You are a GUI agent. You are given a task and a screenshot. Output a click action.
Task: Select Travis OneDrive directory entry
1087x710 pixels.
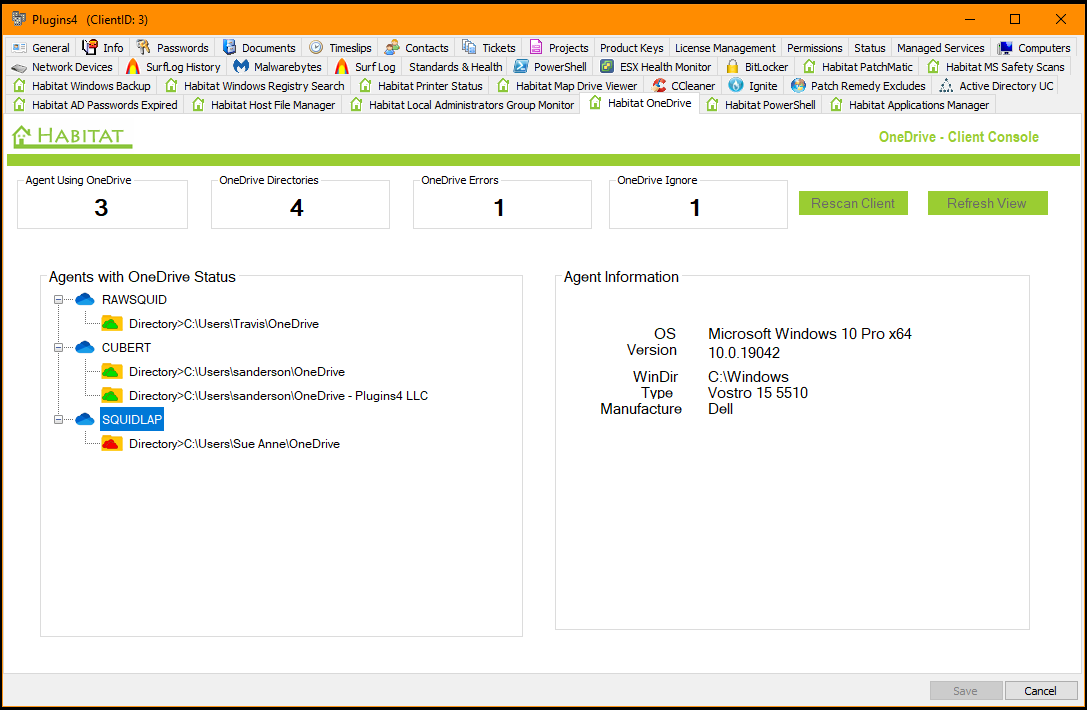click(224, 324)
